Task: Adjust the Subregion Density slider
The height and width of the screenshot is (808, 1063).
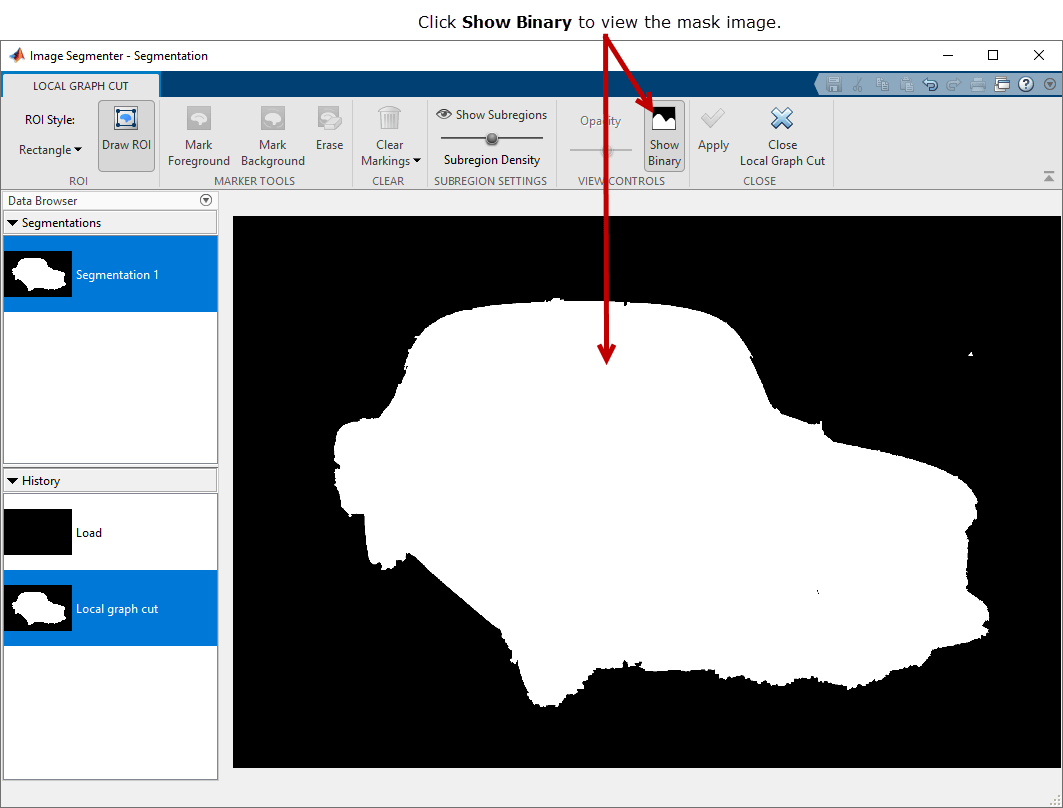Action: (492, 138)
